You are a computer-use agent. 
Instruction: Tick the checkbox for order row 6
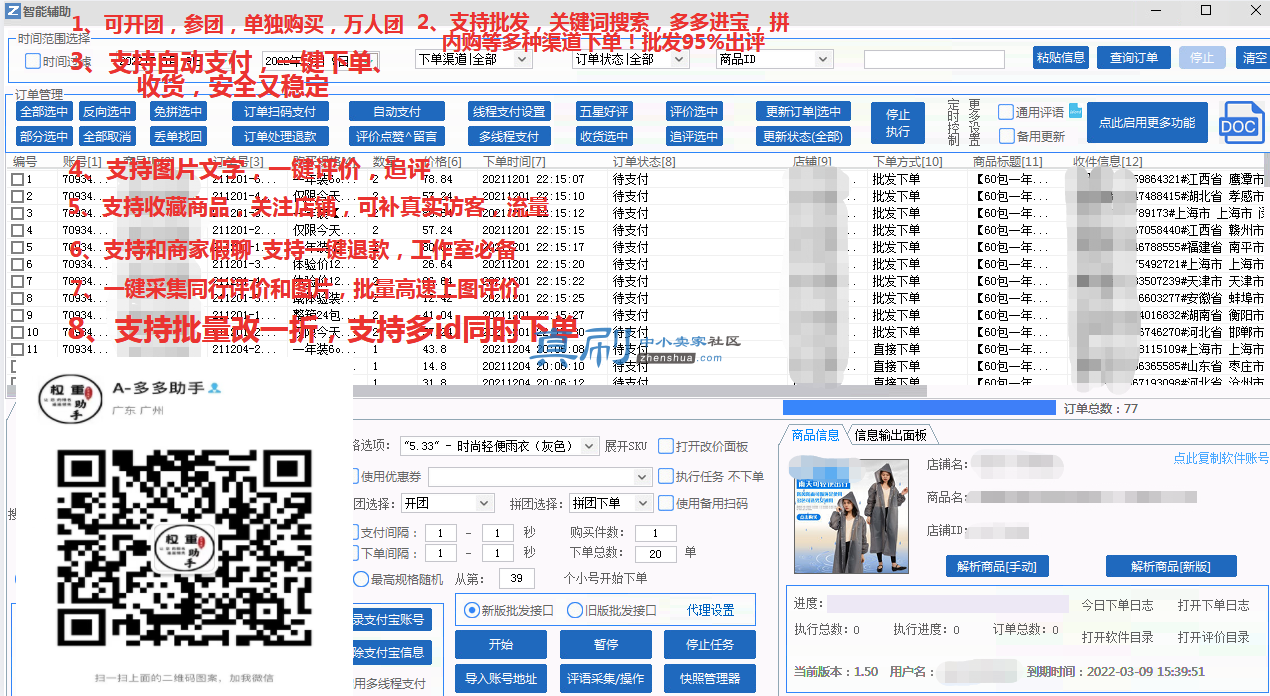tap(17, 265)
